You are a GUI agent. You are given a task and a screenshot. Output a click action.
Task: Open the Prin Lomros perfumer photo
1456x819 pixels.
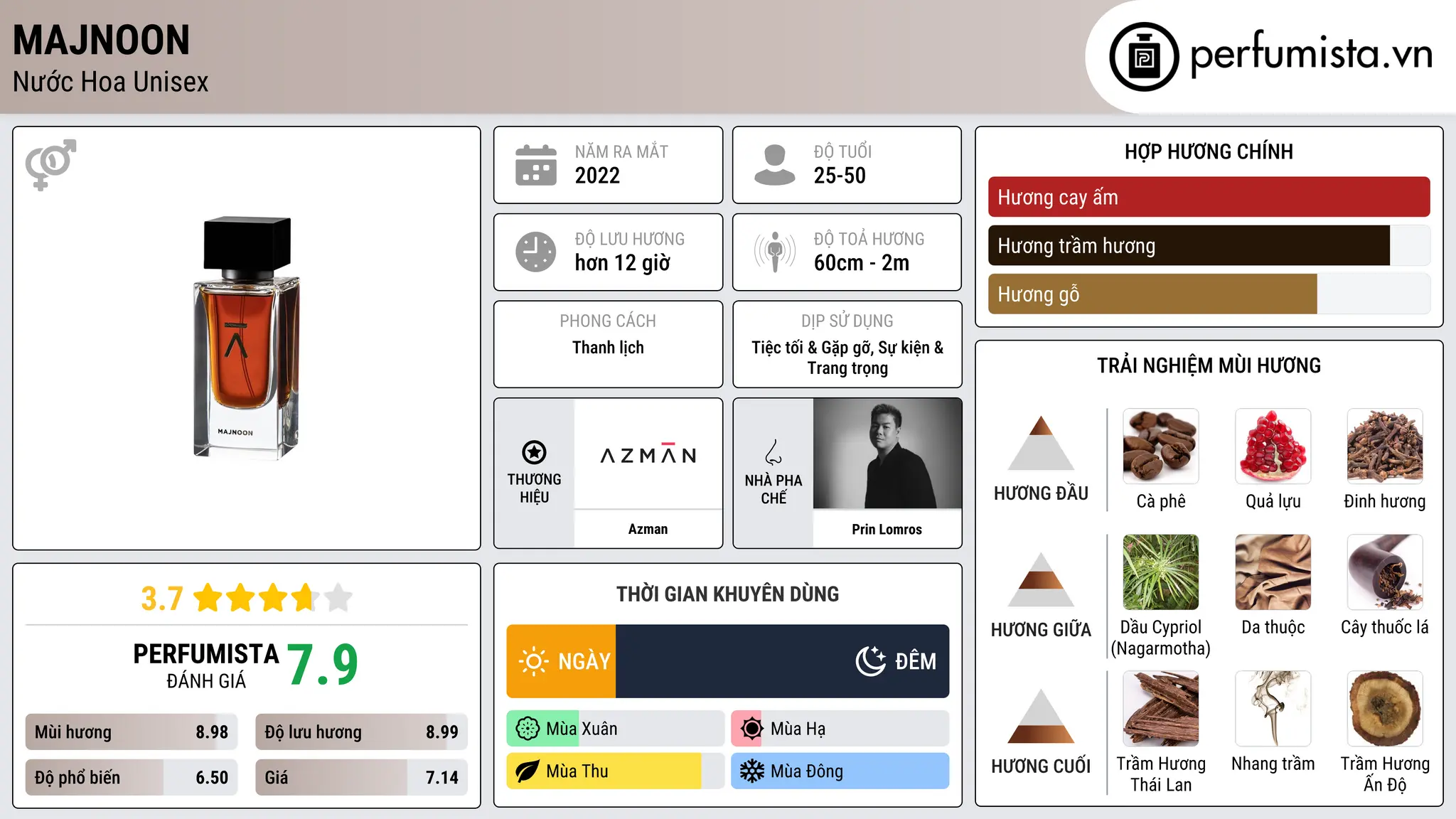click(x=887, y=454)
